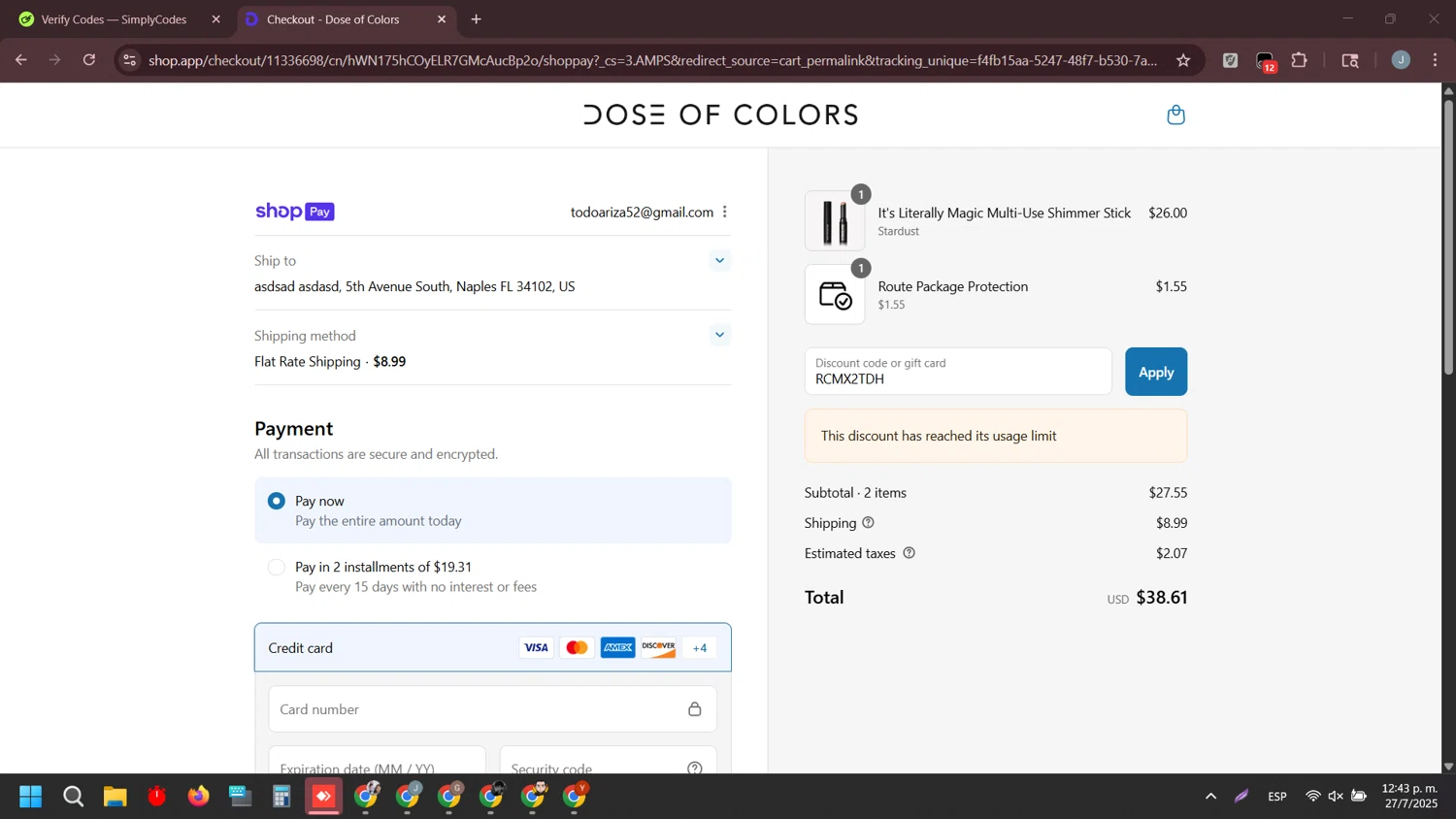
Task: Click the American Express logo
Action: 617,647
